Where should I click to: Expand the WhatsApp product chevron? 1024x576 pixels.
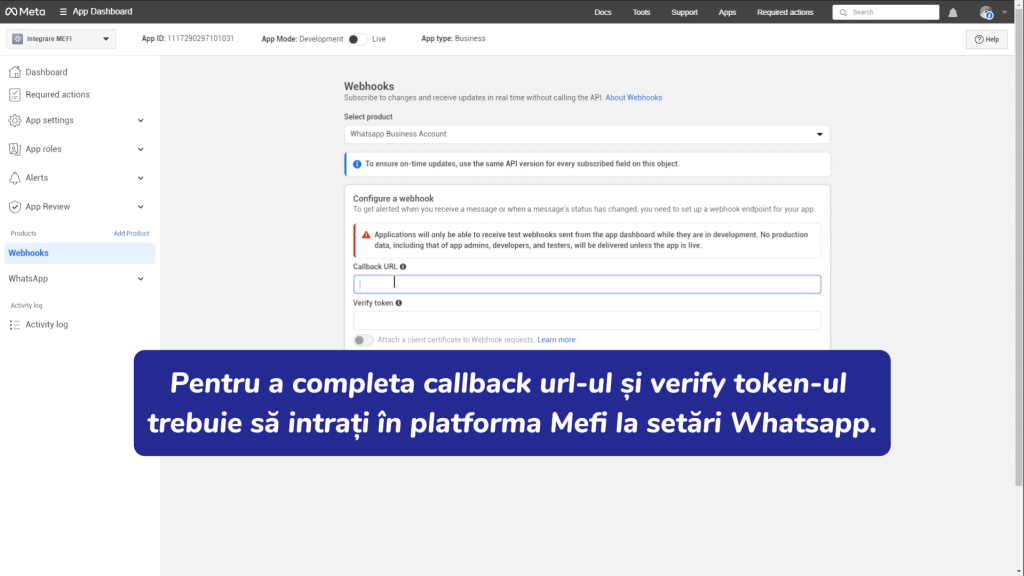140,279
